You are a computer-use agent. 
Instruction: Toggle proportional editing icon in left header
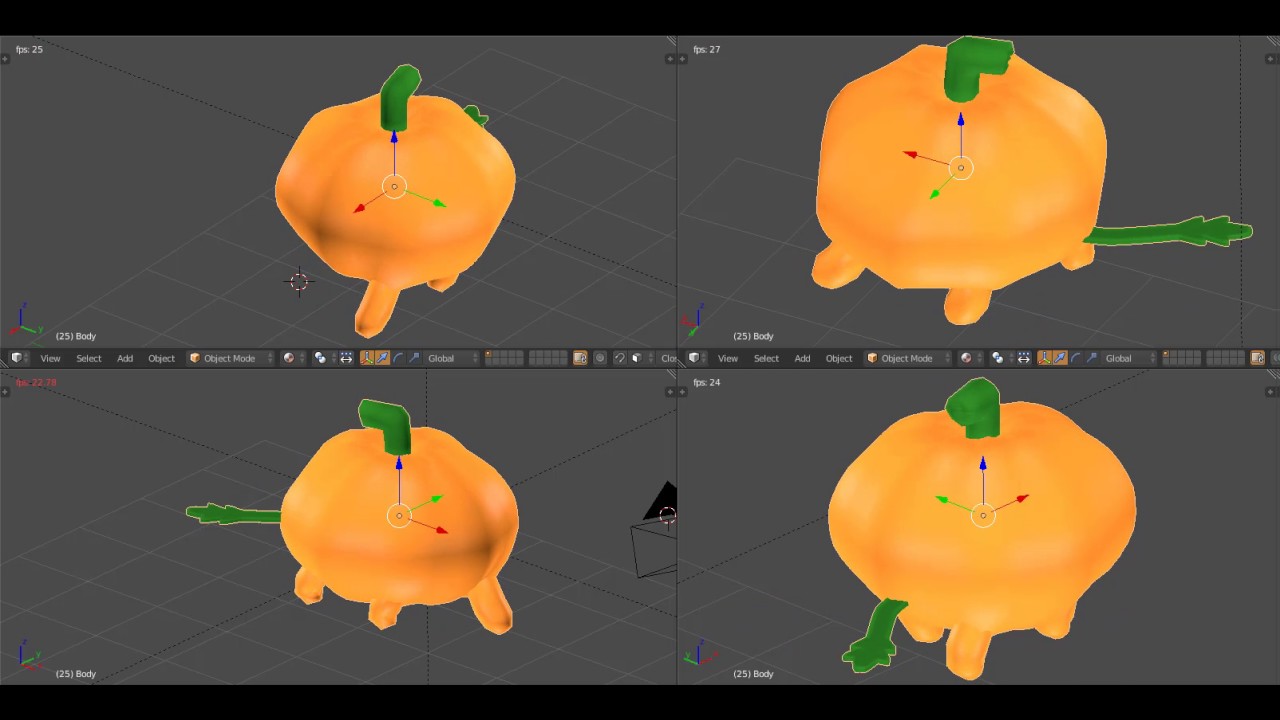click(x=600, y=358)
